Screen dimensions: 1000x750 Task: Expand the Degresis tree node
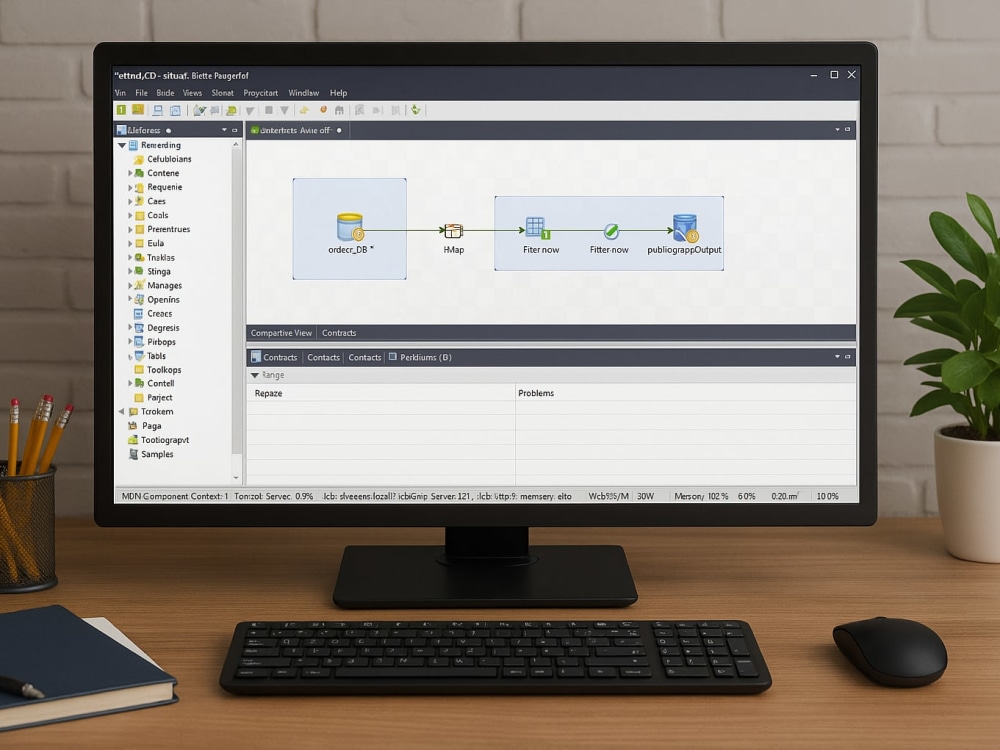click(130, 327)
